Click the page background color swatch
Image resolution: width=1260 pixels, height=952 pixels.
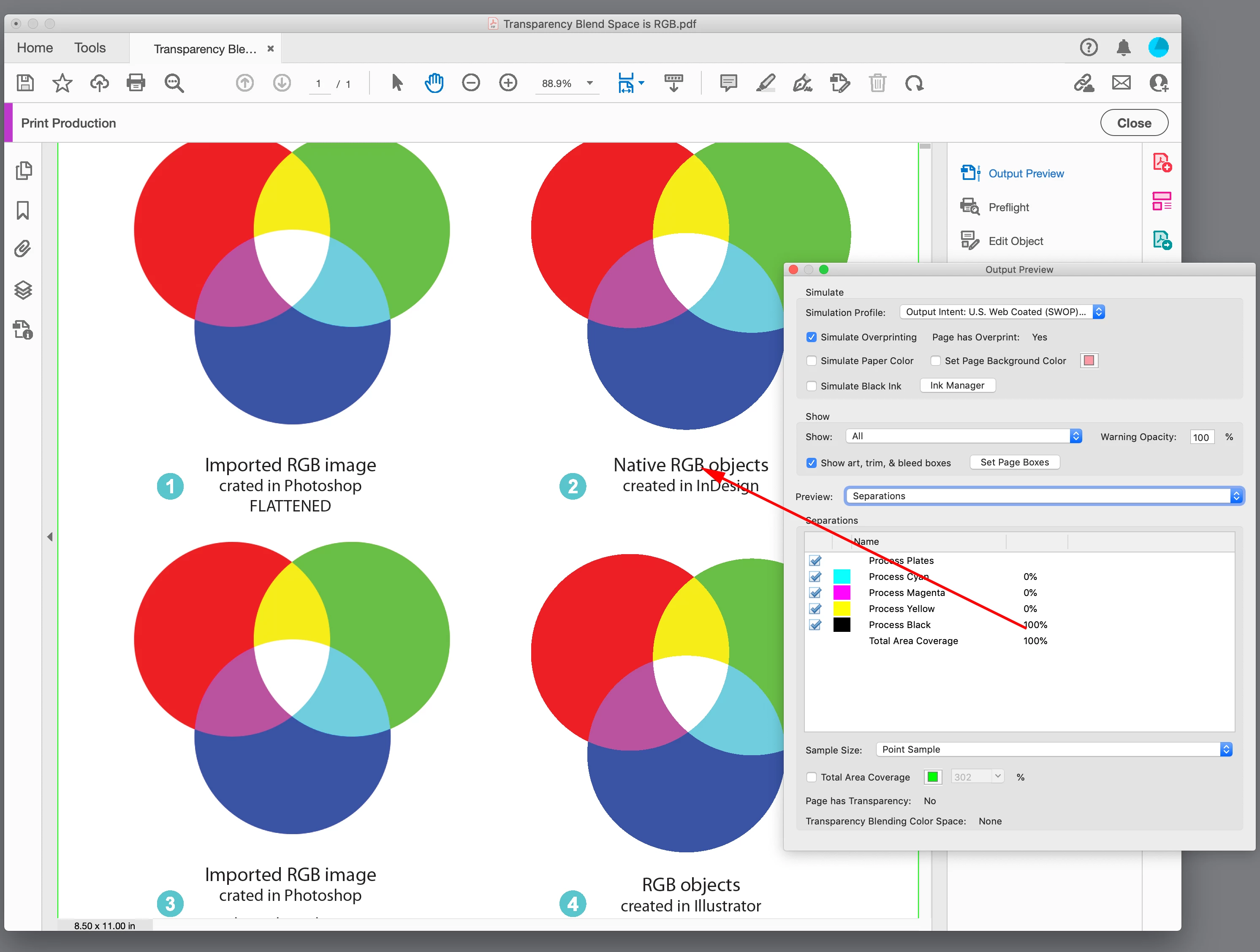(x=1089, y=361)
